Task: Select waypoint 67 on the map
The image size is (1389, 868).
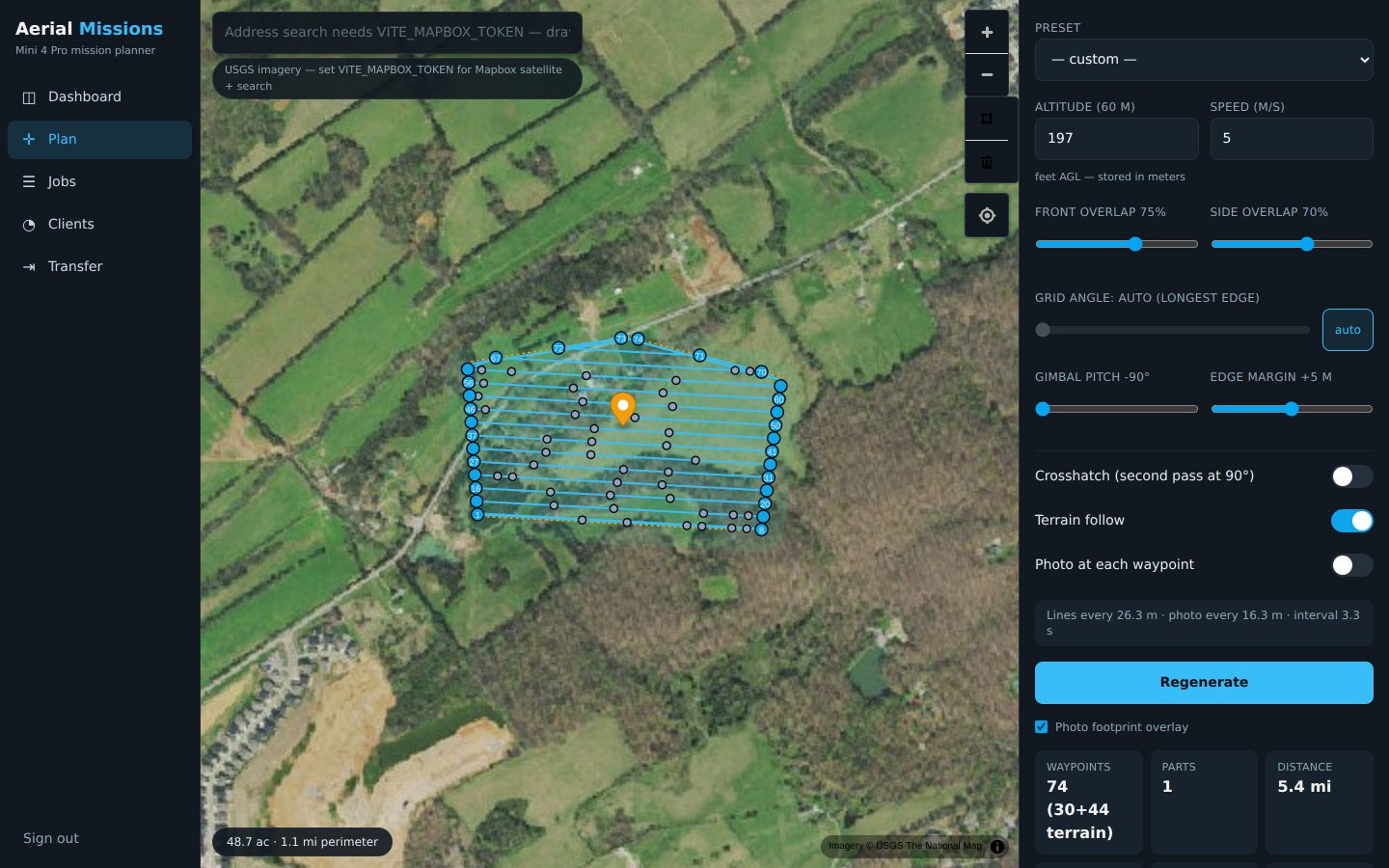Action: click(x=496, y=357)
